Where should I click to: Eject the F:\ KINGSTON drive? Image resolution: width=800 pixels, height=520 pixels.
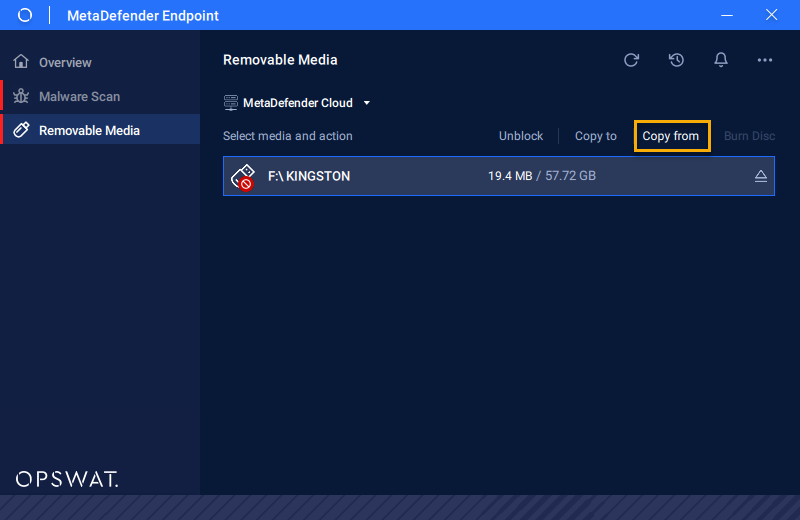[x=761, y=176]
